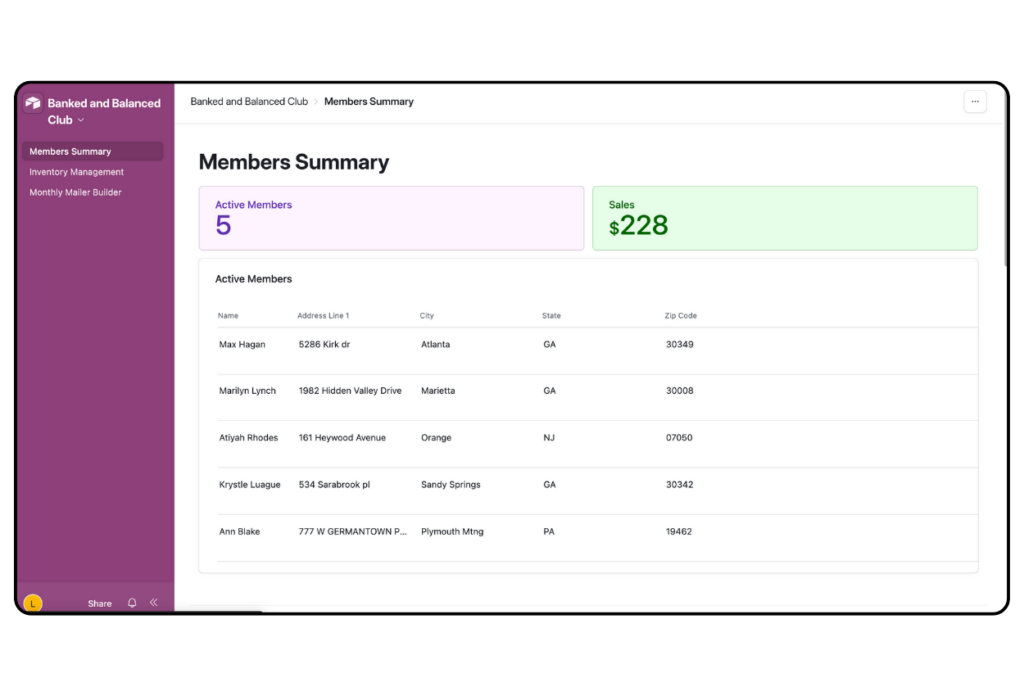Click the Banked and Balanced Club breadcrumb

coord(248,101)
